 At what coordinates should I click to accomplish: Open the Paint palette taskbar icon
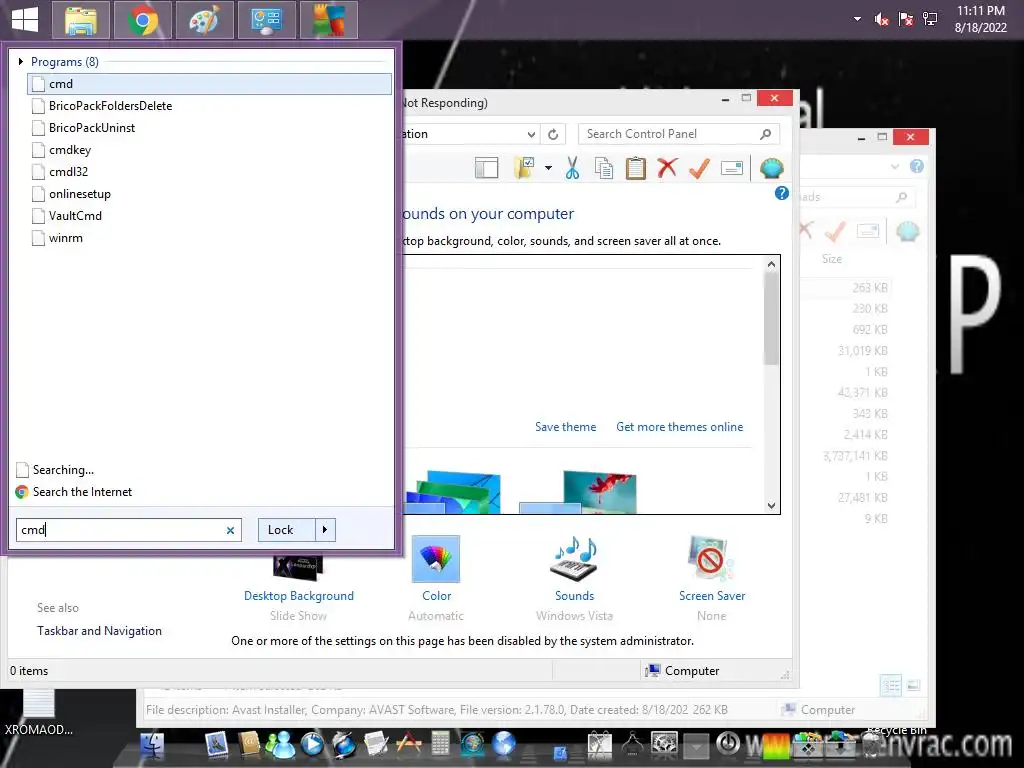tap(204, 20)
